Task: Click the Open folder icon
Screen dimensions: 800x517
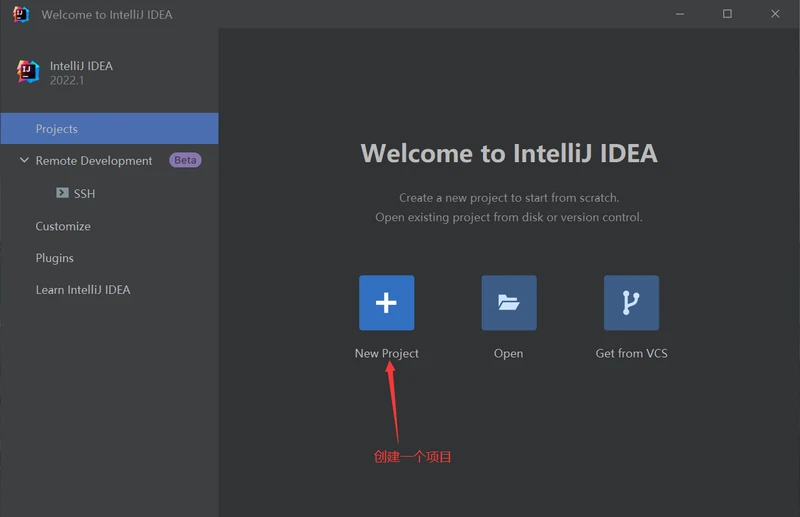Action: coord(508,303)
